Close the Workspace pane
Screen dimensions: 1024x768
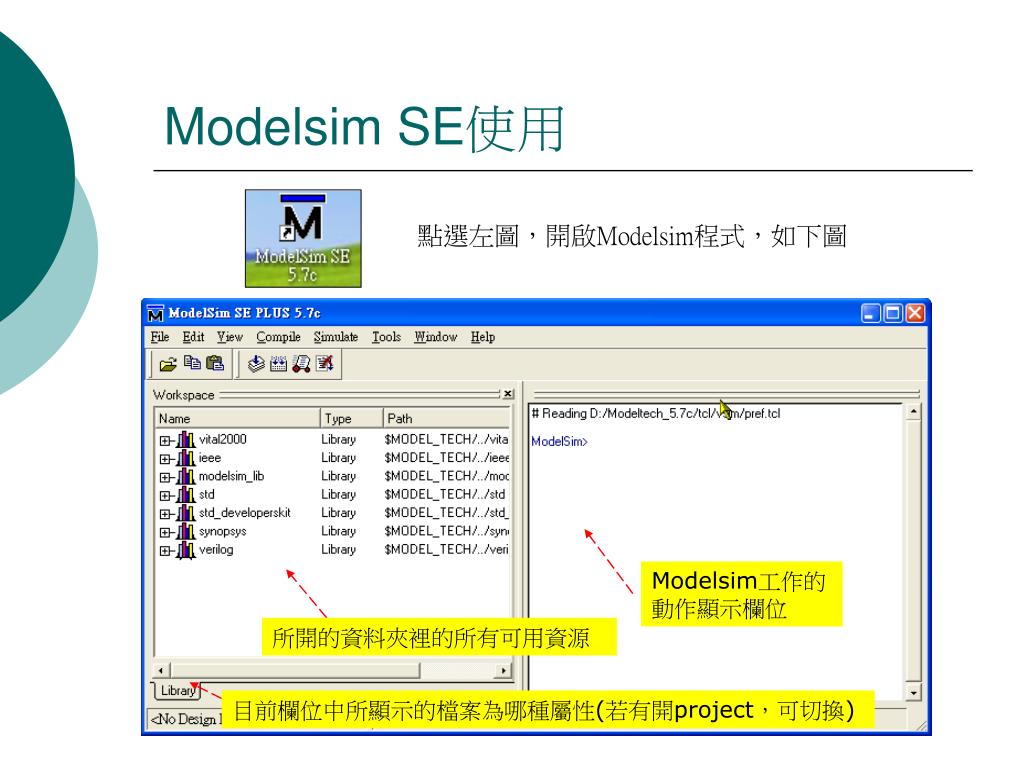508,394
